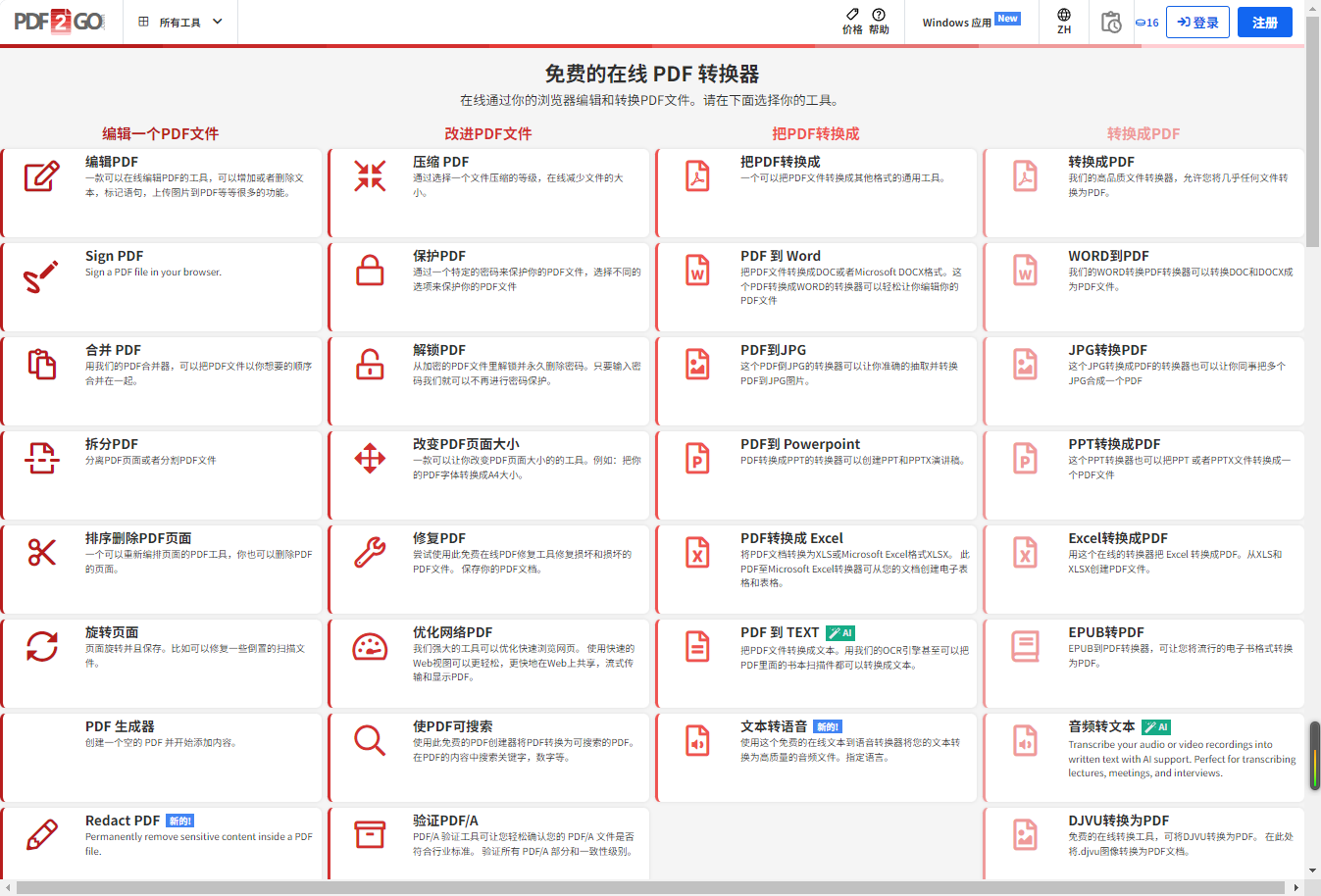Click the Rotate pages circular arrows icon
The image size is (1321, 896).
[x=41, y=646]
